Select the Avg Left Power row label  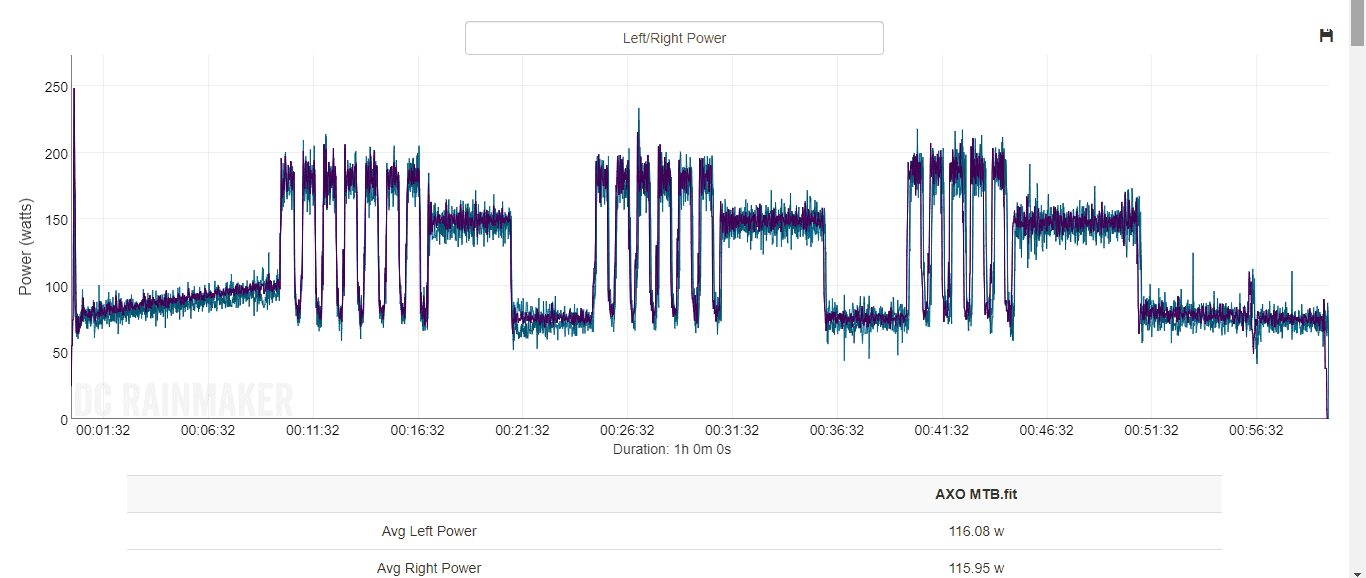[429, 531]
